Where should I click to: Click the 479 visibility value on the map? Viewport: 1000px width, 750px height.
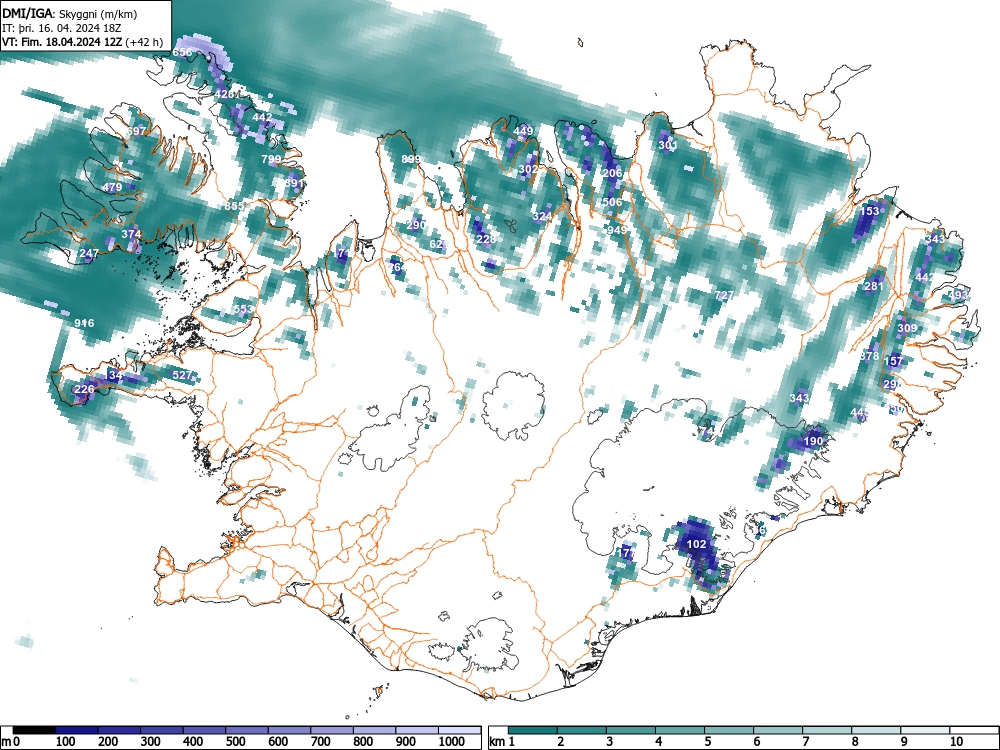tap(112, 187)
